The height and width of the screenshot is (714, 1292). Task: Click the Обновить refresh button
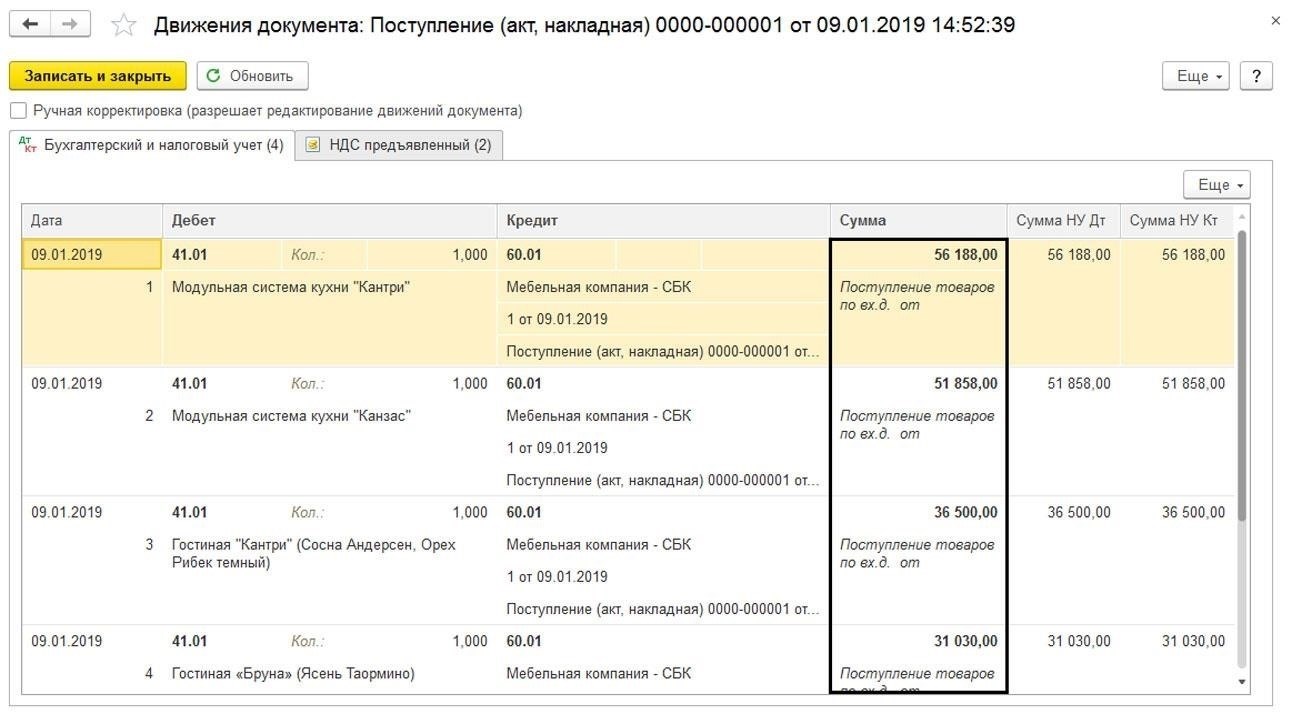click(x=252, y=76)
